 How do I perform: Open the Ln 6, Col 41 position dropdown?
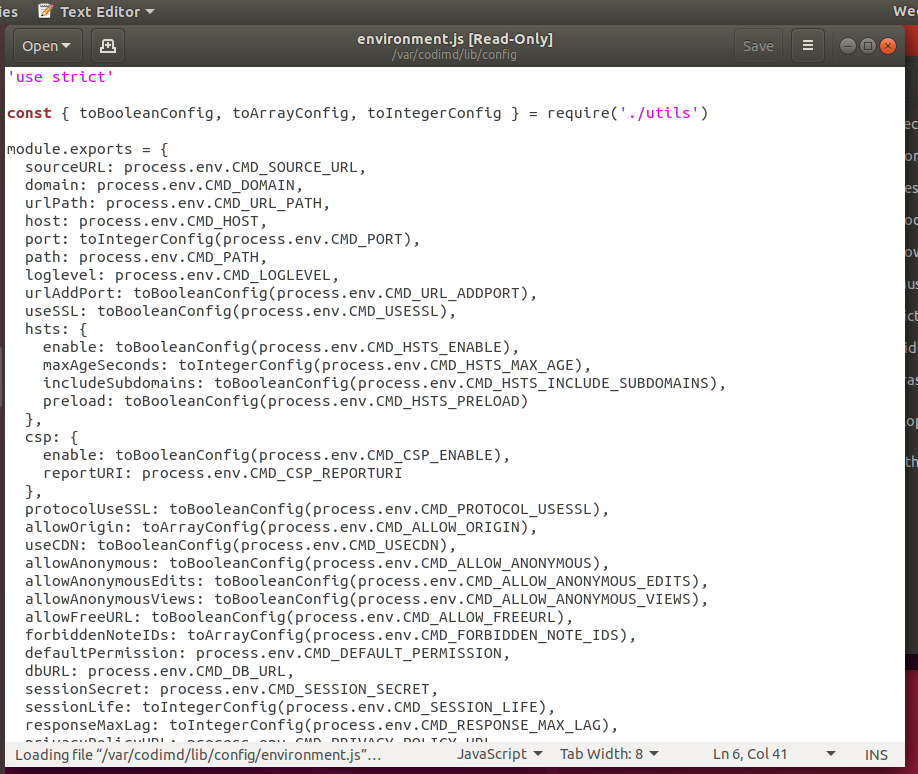pyautogui.click(x=773, y=754)
